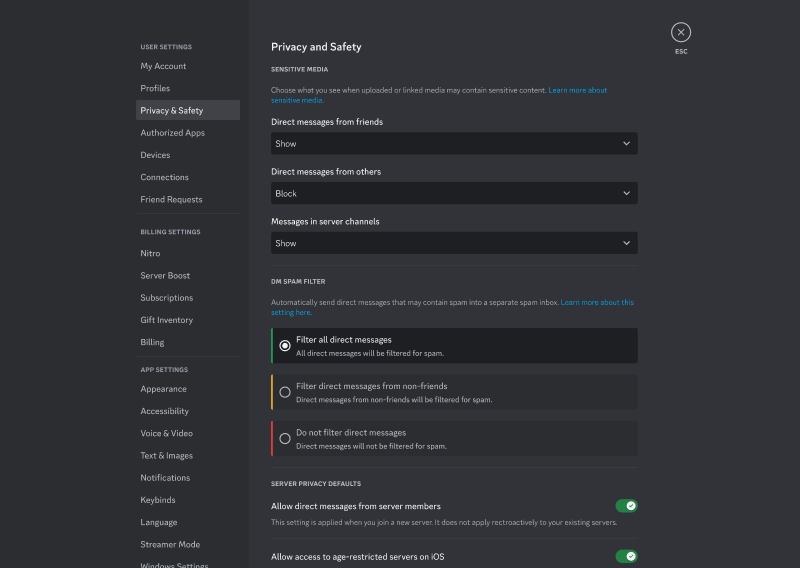
Task: Open Keybinds settings page
Action: 158,500
